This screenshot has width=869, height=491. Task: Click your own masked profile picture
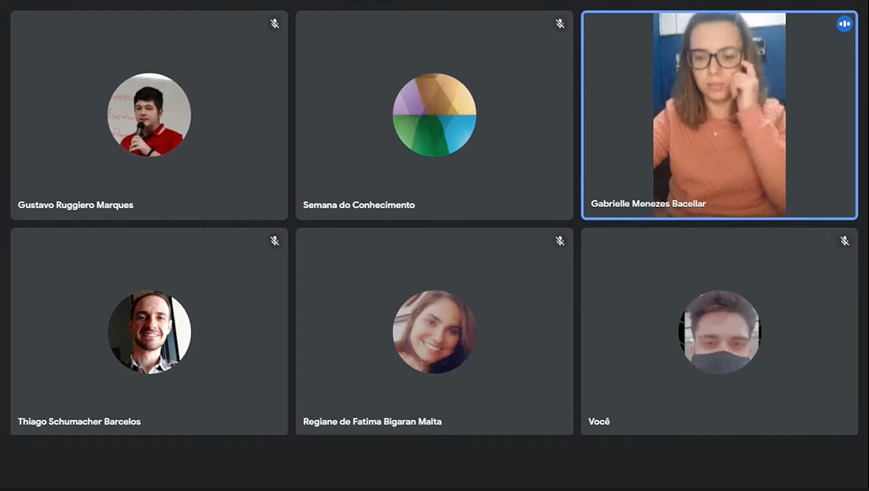point(719,332)
